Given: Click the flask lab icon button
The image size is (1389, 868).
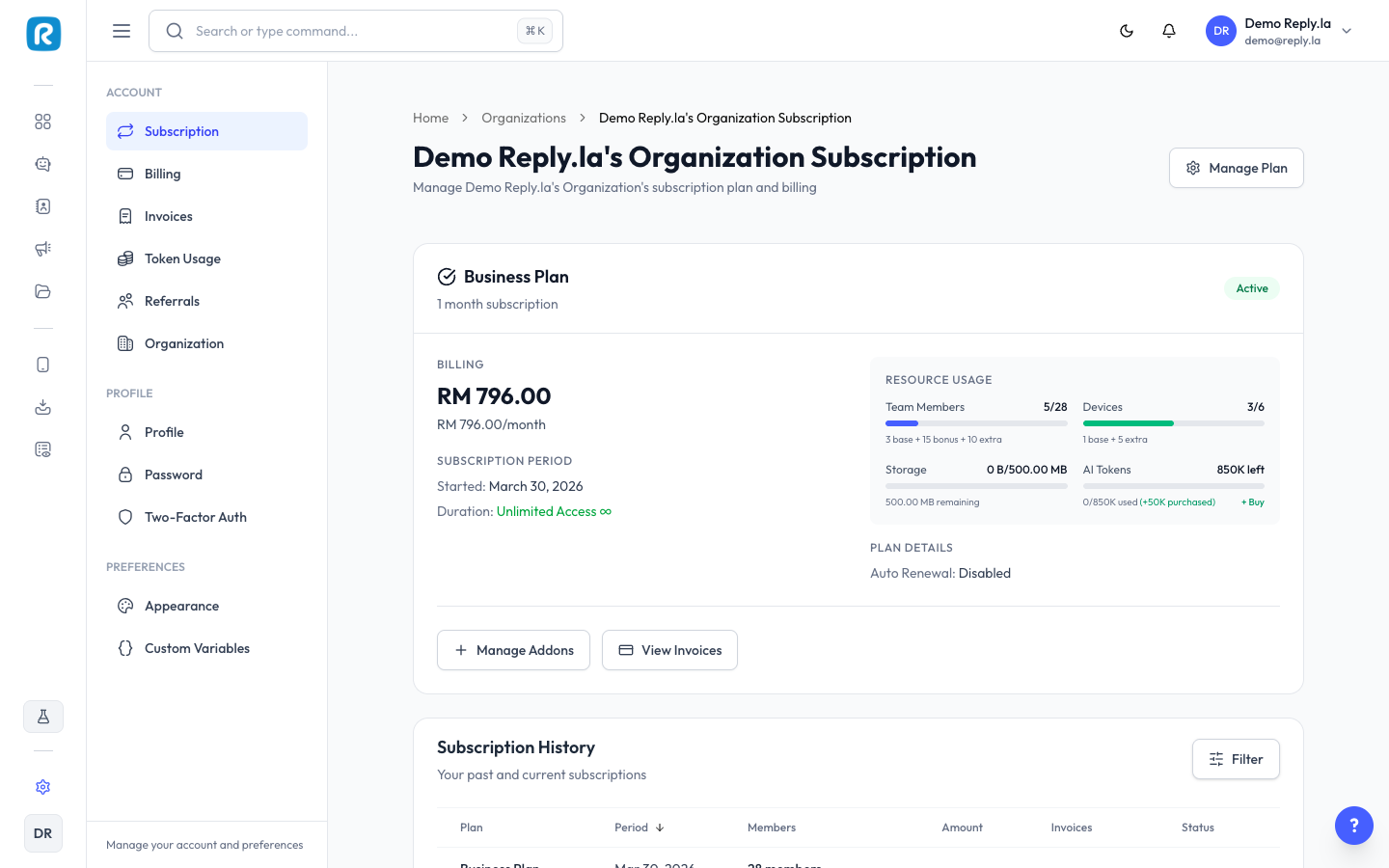Looking at the screenshot, I should pyautogui.click(x=43, y=717).
